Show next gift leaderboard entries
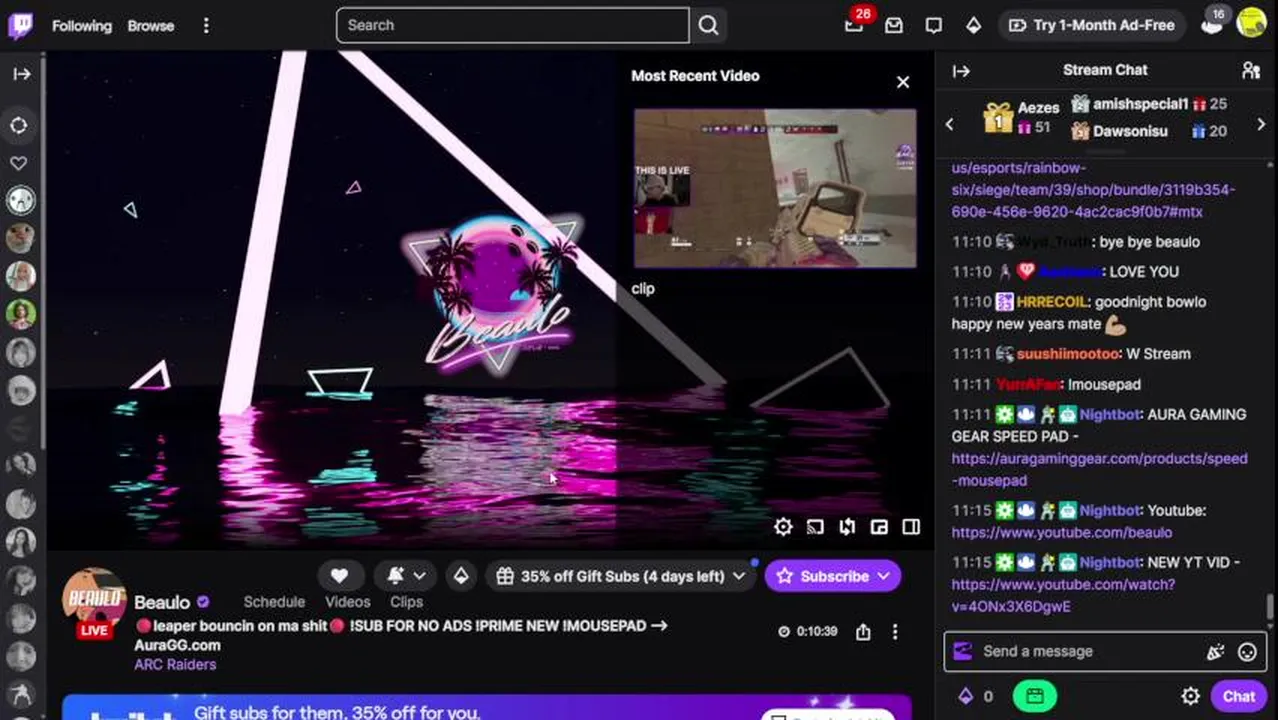1278x720 pixels. [x=1261, y=125]
